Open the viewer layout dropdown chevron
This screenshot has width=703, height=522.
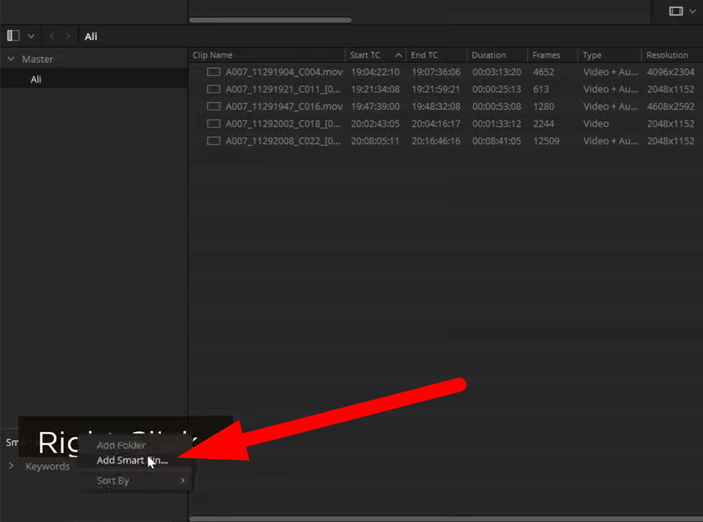[x=693, y=11]
